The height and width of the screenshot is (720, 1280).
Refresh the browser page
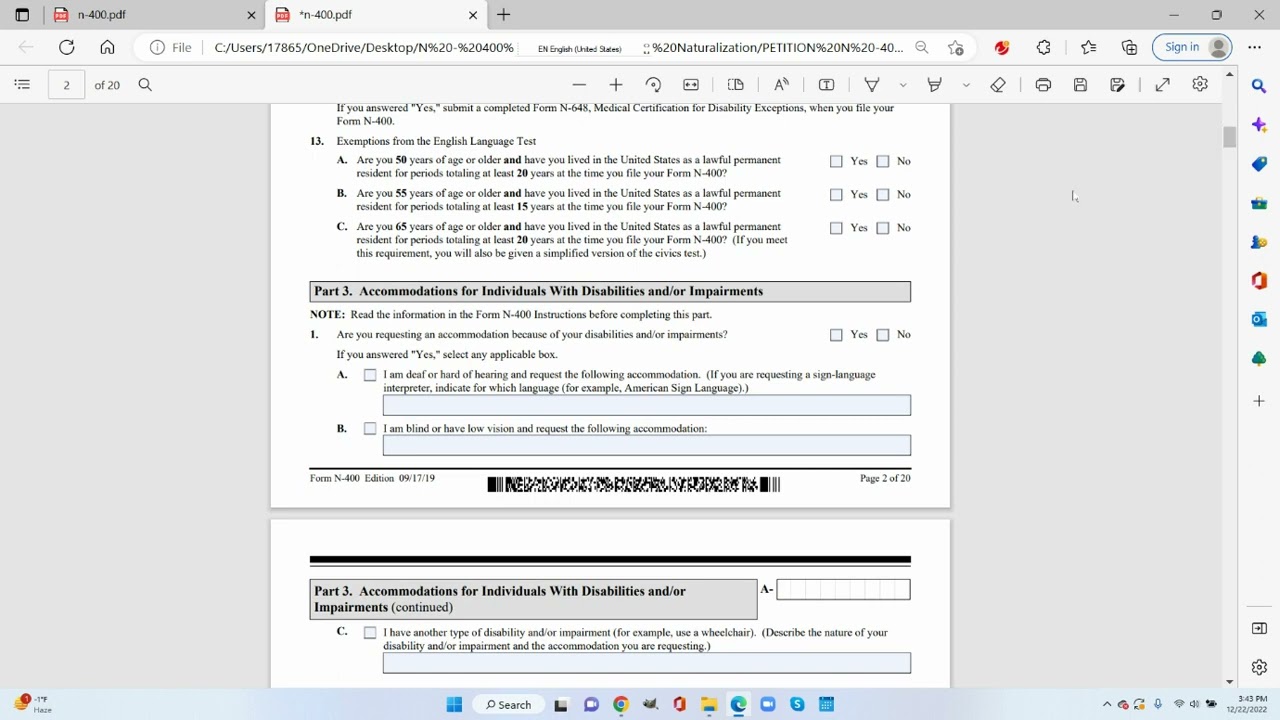(66, 47)
